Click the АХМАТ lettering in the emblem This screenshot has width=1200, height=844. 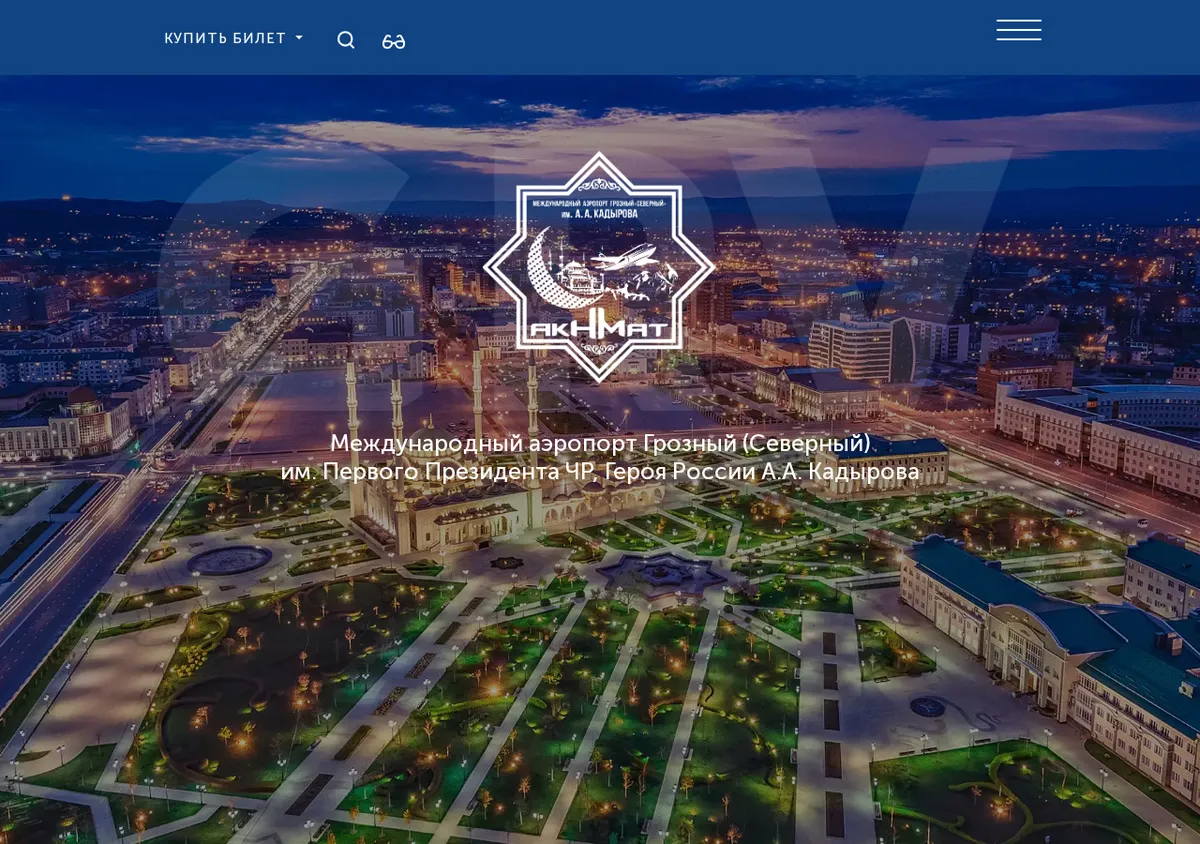599,329
